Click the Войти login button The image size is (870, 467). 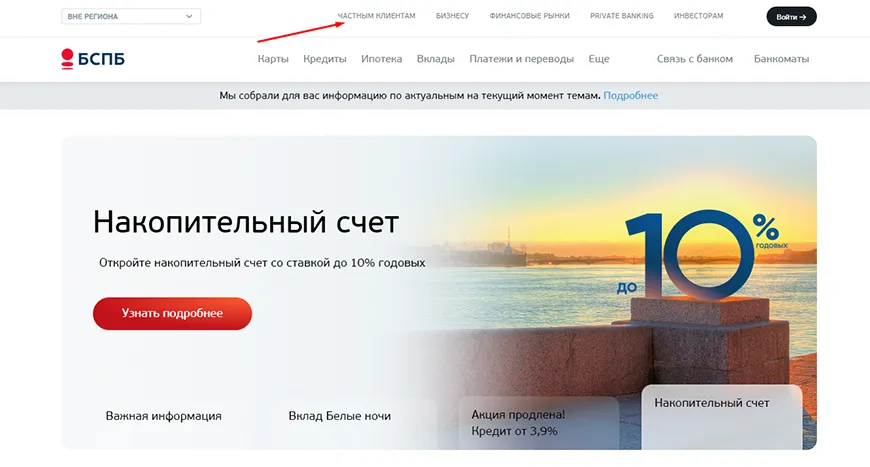[x=791, y=17]
